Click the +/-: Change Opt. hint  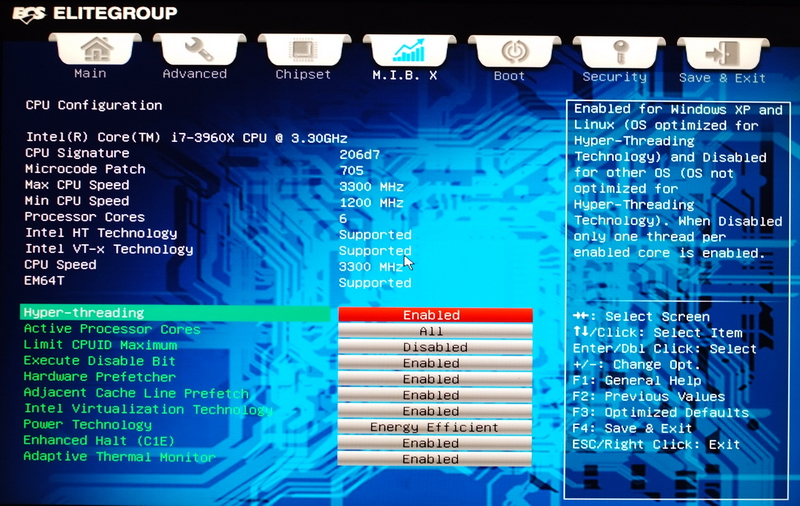[636, 365]
